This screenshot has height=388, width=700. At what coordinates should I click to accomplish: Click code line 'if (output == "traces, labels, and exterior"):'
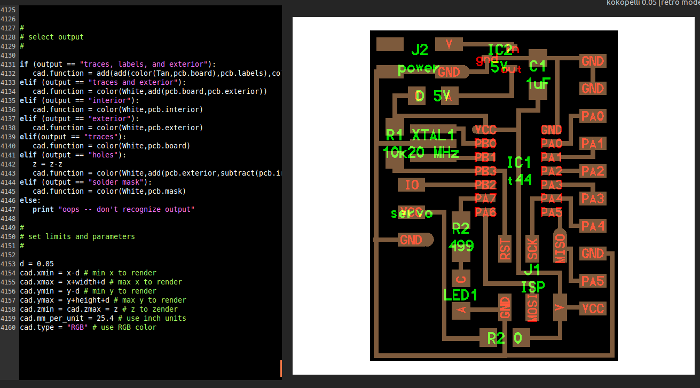(x=117, y=64)
